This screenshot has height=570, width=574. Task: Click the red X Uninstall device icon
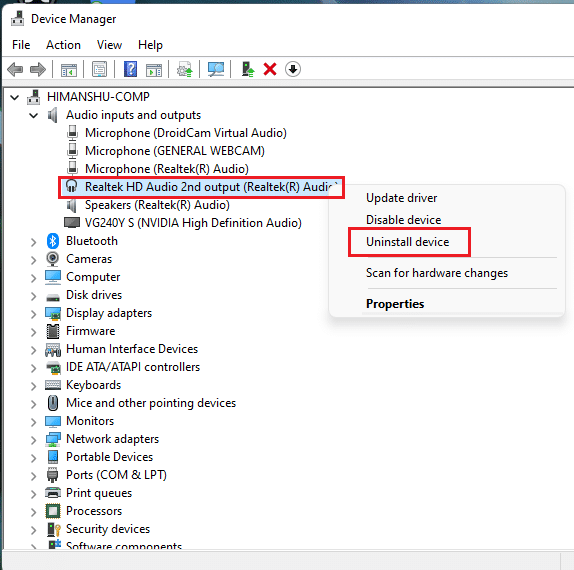(270, 69)
